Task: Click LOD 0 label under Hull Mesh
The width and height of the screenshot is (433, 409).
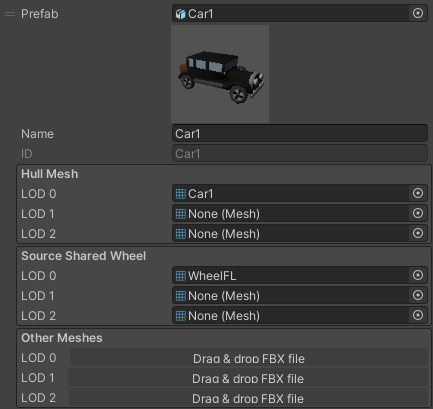Action: tap(39, 194)
